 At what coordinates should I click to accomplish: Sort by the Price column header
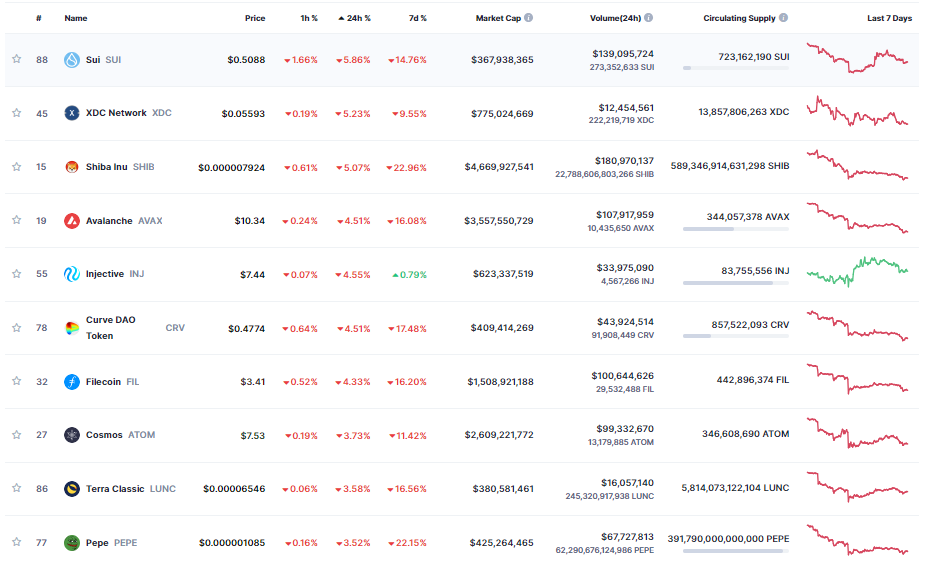(255, 18)
